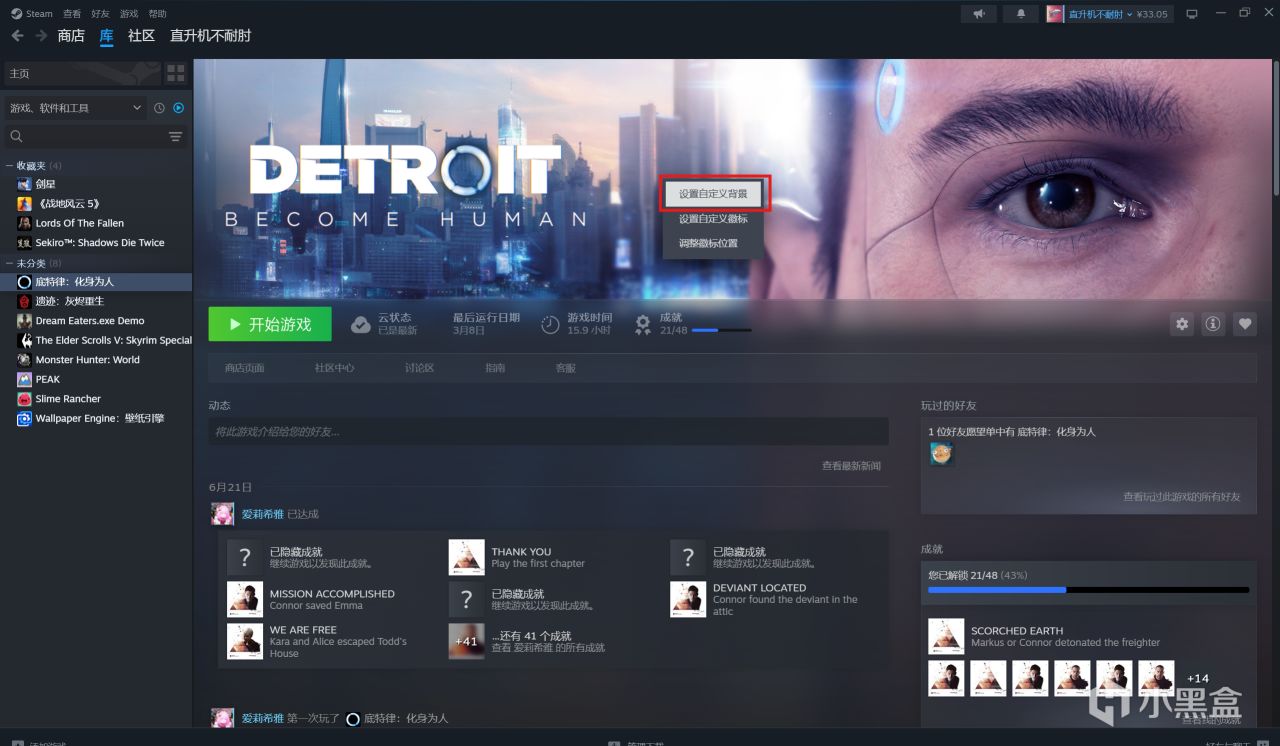Choose 设置自定义背景 from the context menu

pos(713,194)
